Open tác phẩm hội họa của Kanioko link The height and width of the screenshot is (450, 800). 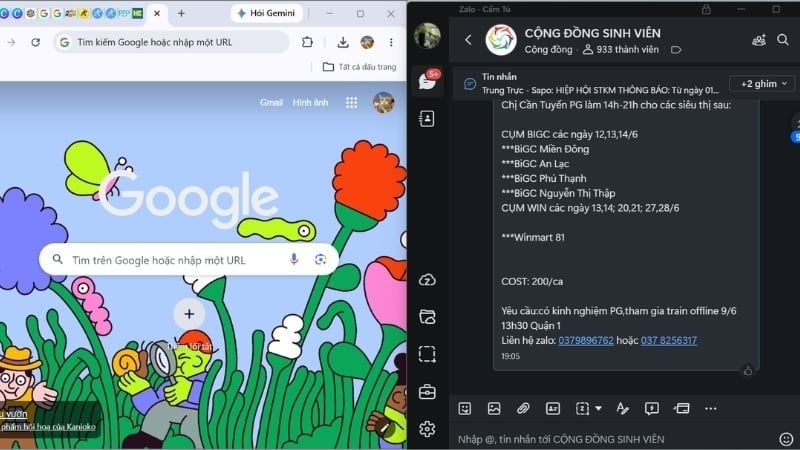48,427
